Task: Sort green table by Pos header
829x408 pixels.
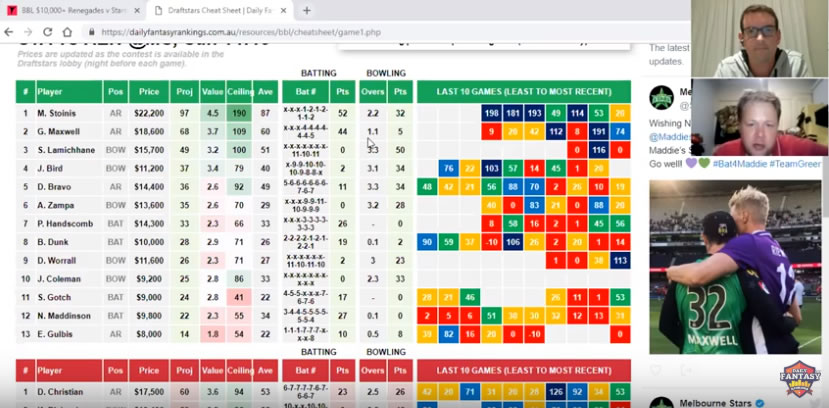Action: click(115, 91)
